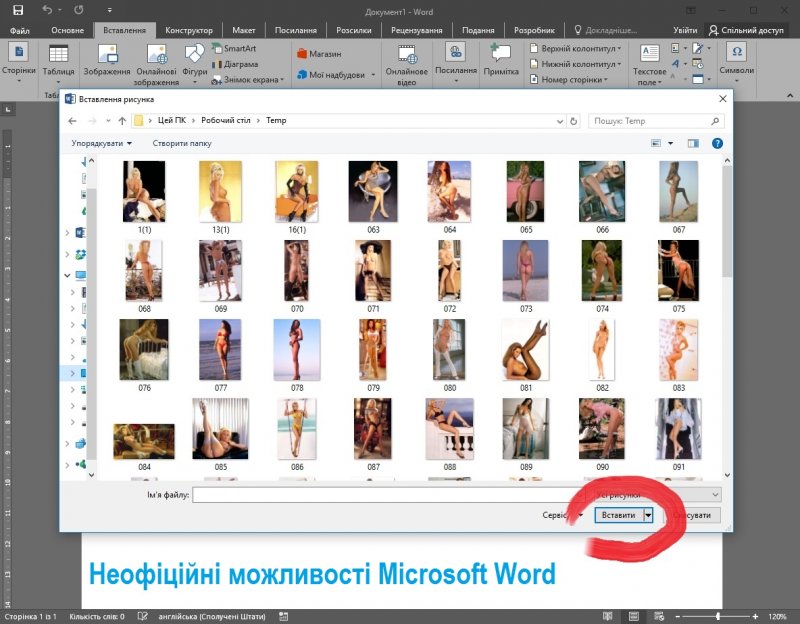Toggle the preview pane in file dialog
The width and height of the screenshot is (800, 624).
click(x=692, y=143)
